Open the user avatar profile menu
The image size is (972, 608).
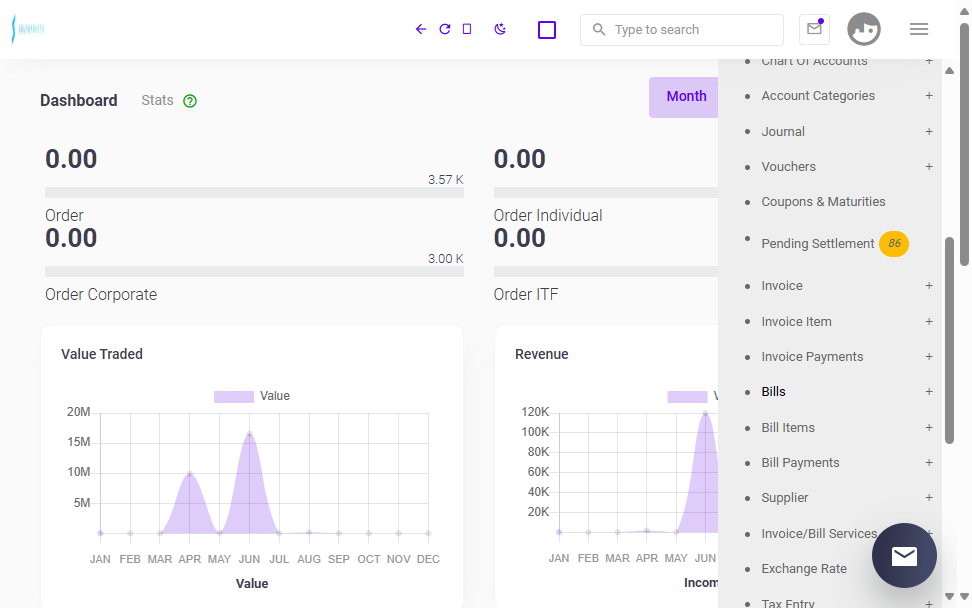(x=864, y=29)
